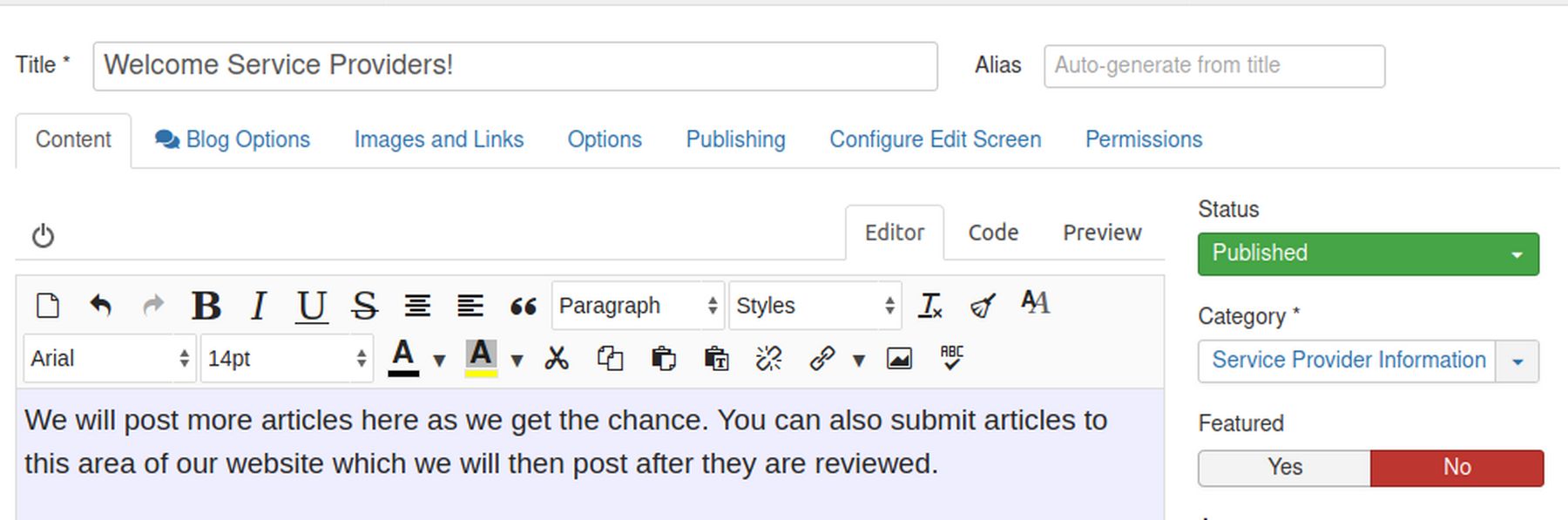Open the 14pt font size dropdown

(x=287, y=358)
